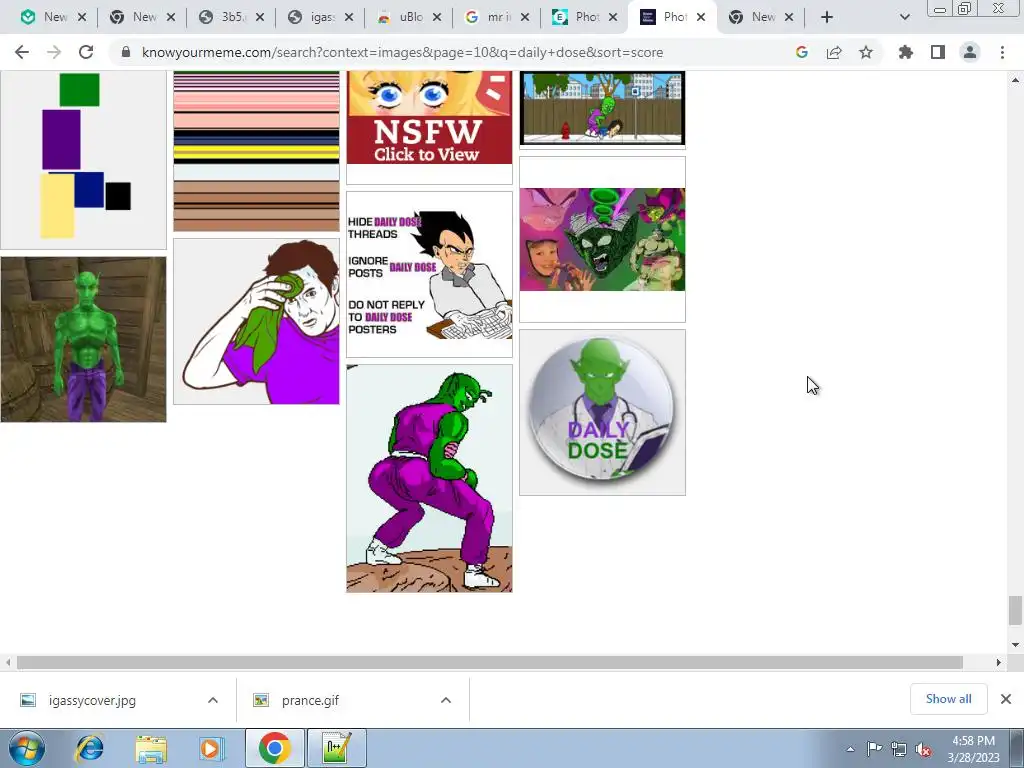Screen dimensions: 1024x768
Task: Close the igas tab
Action: (349, 18)
